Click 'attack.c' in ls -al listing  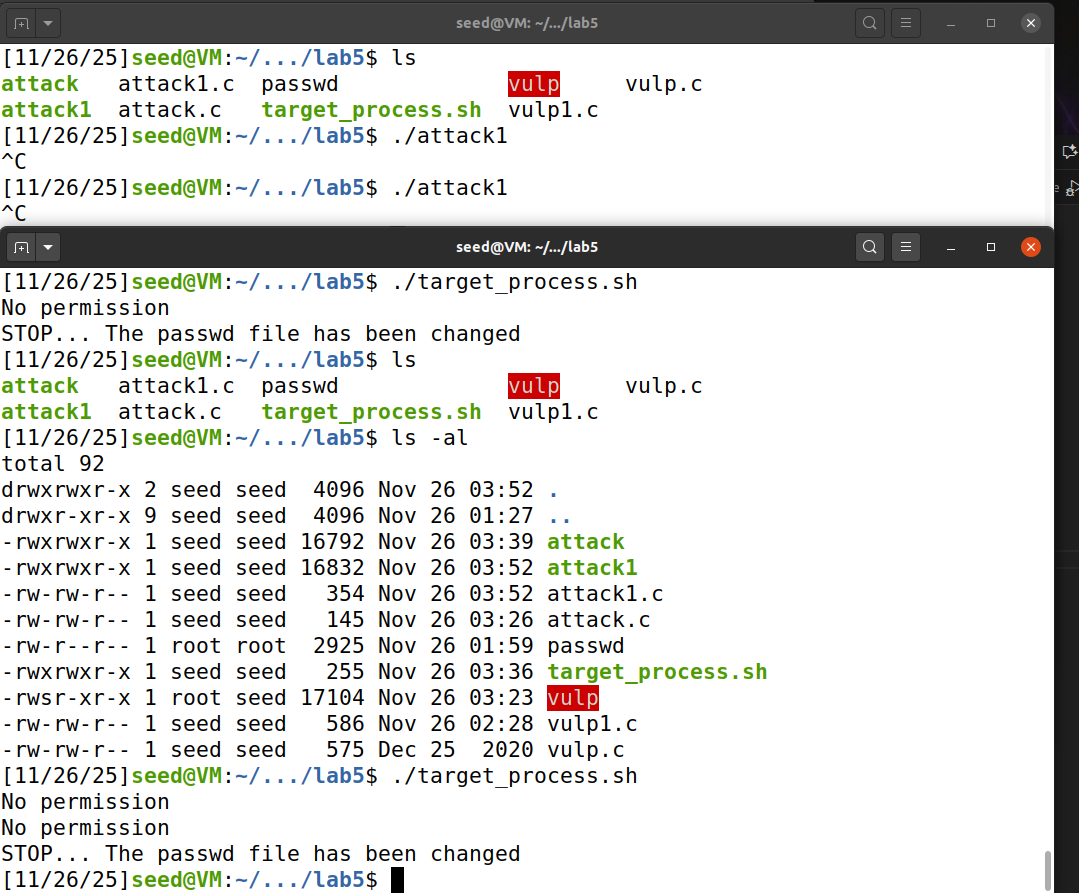tap(599, 620)
